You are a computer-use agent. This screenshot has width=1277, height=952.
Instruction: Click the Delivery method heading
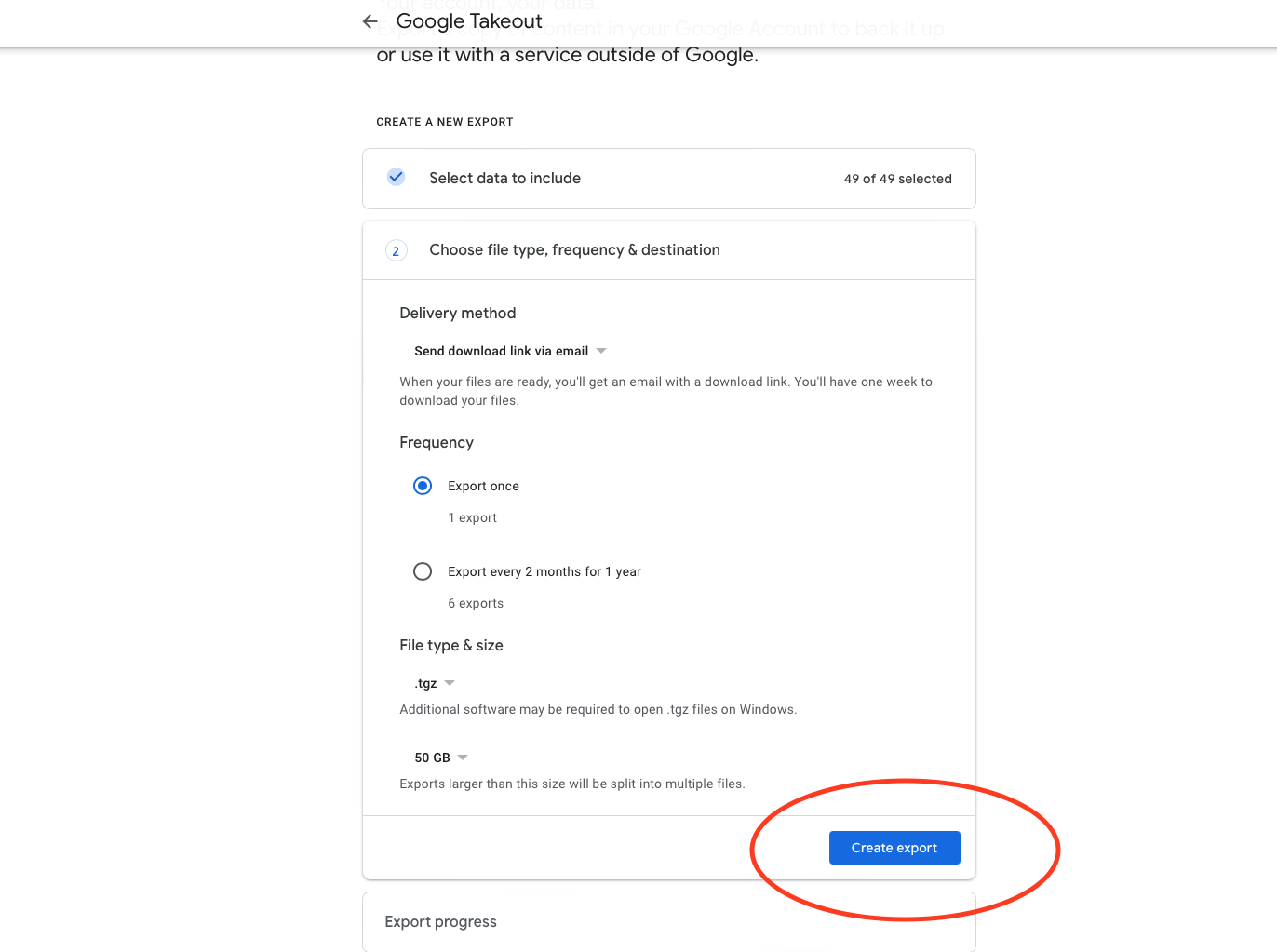tap(458, 314)
